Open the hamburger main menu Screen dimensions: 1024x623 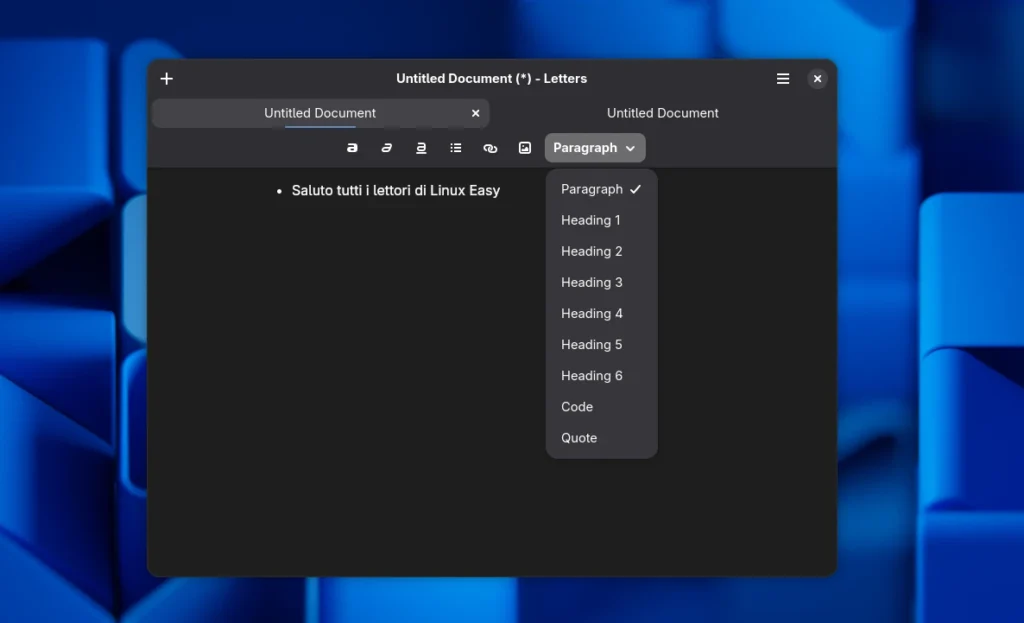783,79
